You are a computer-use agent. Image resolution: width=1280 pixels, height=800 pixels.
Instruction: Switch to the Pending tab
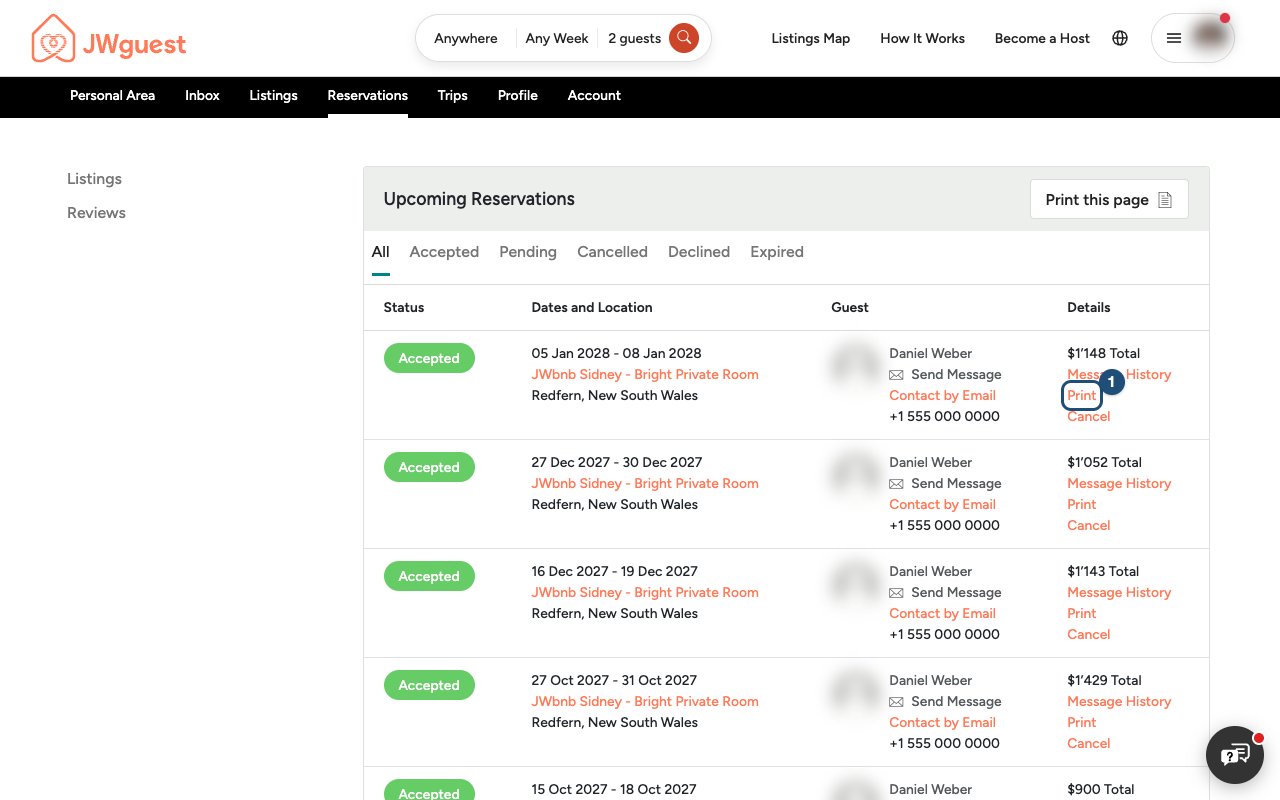coord(528,252)
